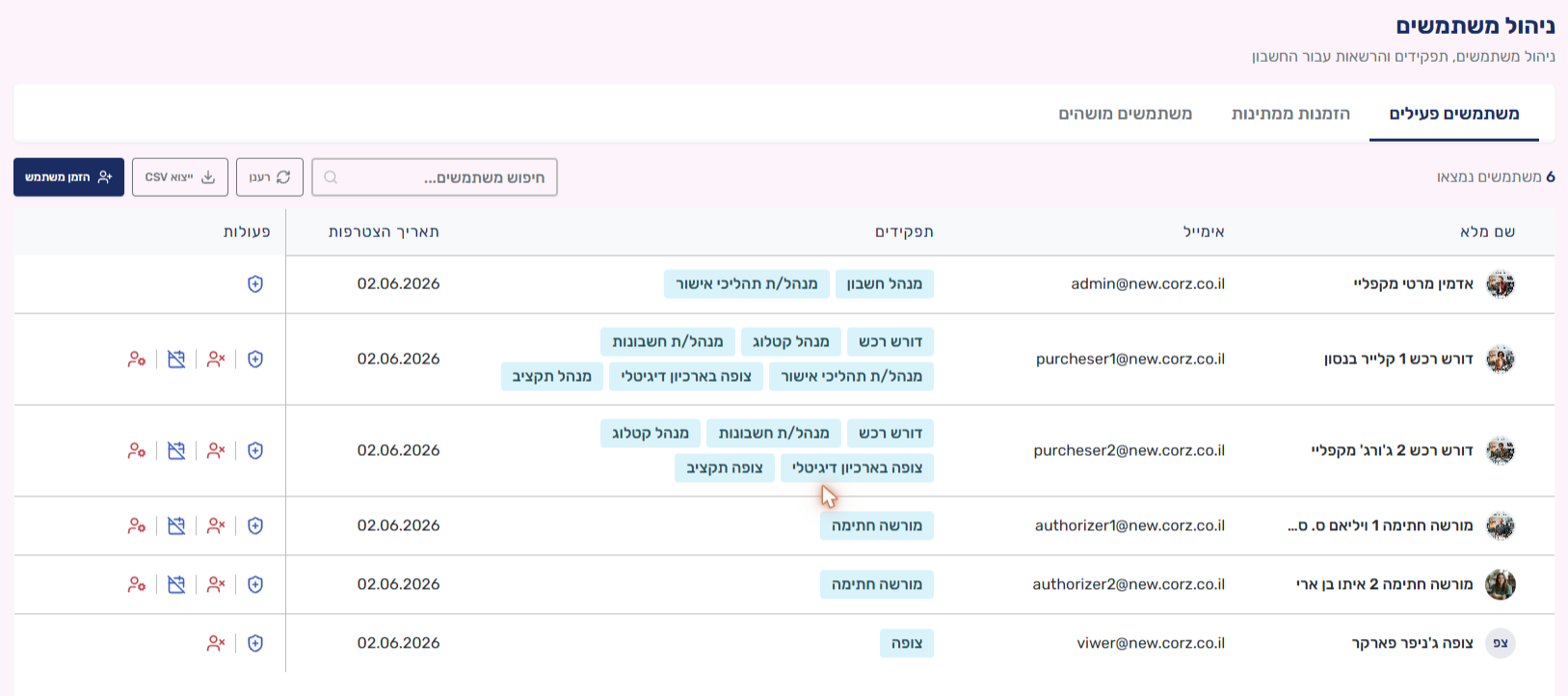Click name צופה ג'ניפר פארקר
1568x696 pixels.
(x=1413, y=644)
